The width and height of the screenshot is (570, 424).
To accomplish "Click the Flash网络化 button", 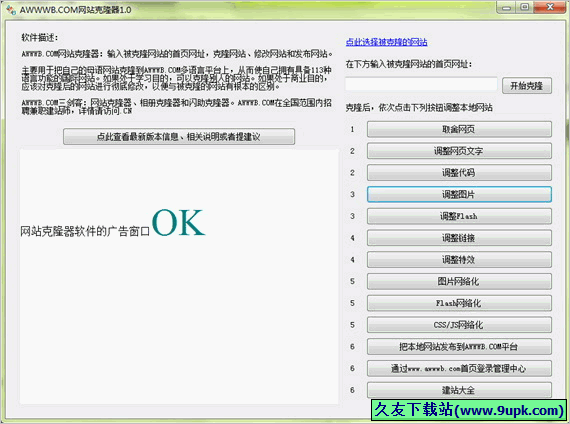I will point(459,303).
